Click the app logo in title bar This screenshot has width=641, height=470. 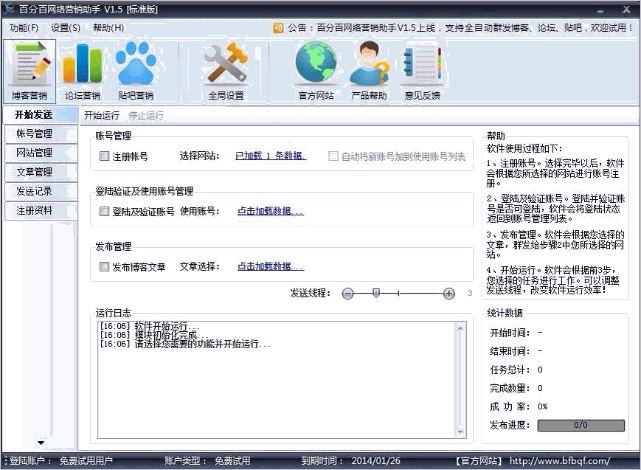(9, 9)
